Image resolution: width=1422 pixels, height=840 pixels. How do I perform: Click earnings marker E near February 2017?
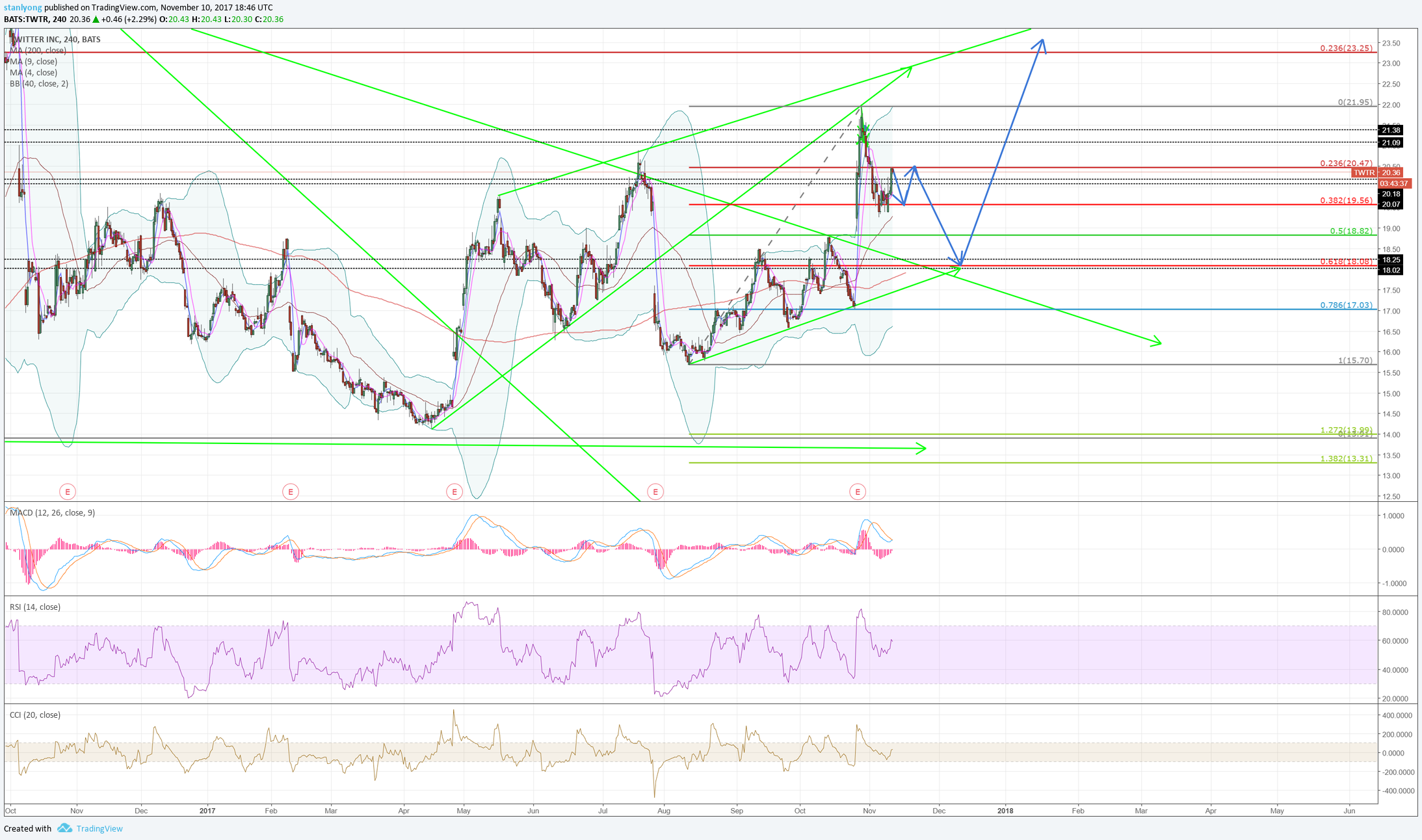[x=291, y=492]
